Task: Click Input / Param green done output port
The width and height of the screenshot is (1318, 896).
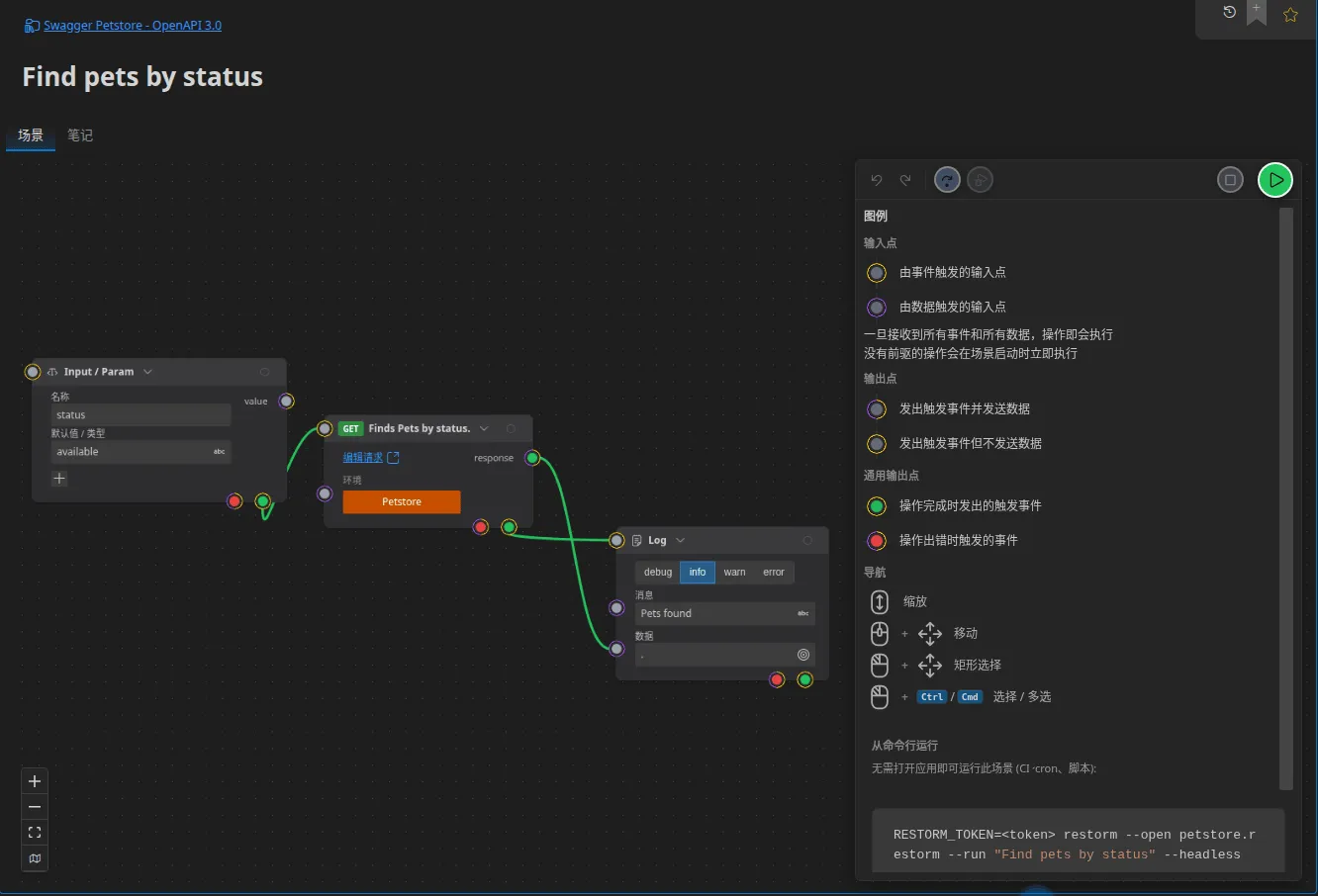Action: [263, 501]
